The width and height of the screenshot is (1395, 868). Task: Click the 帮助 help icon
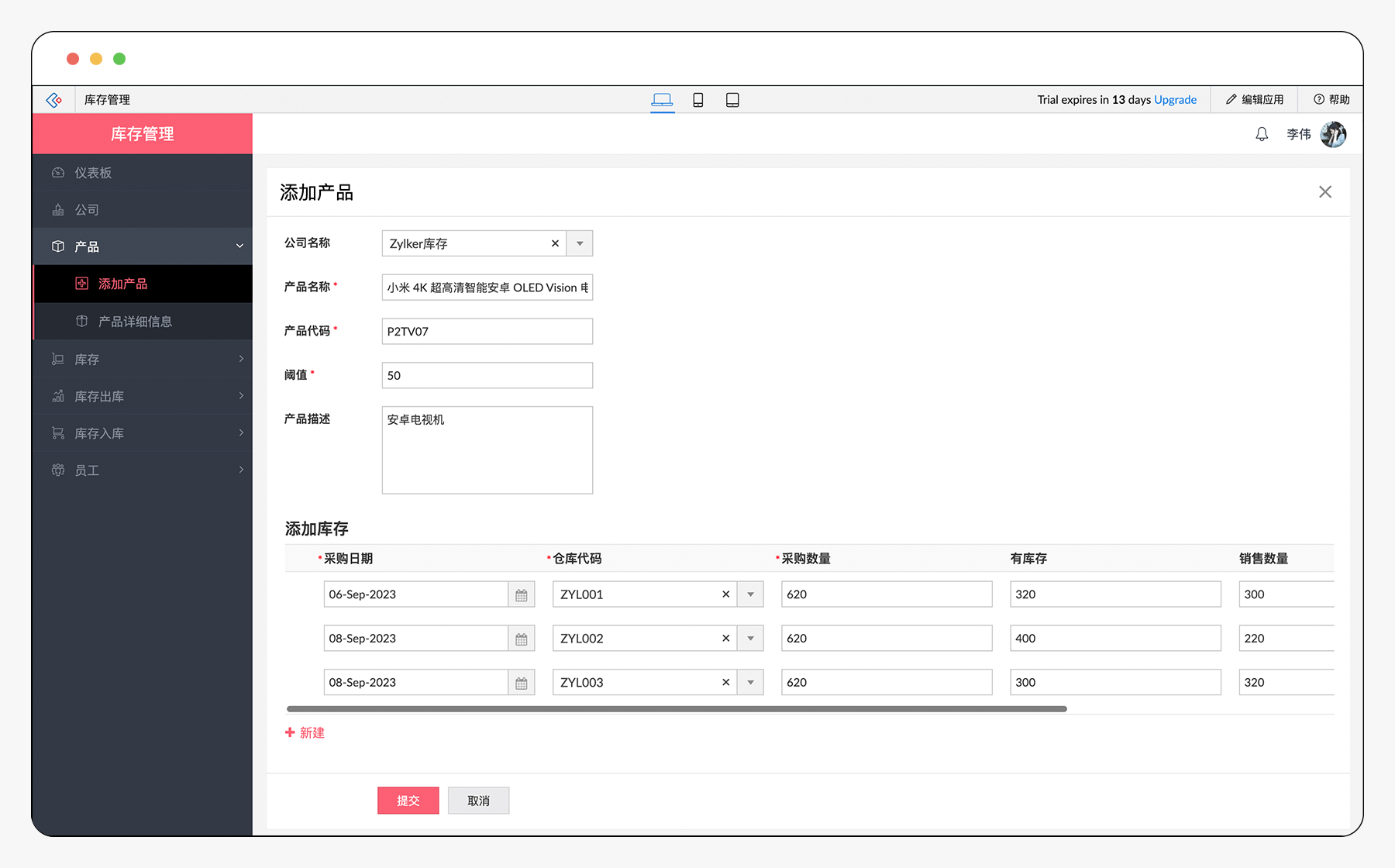1319,99
